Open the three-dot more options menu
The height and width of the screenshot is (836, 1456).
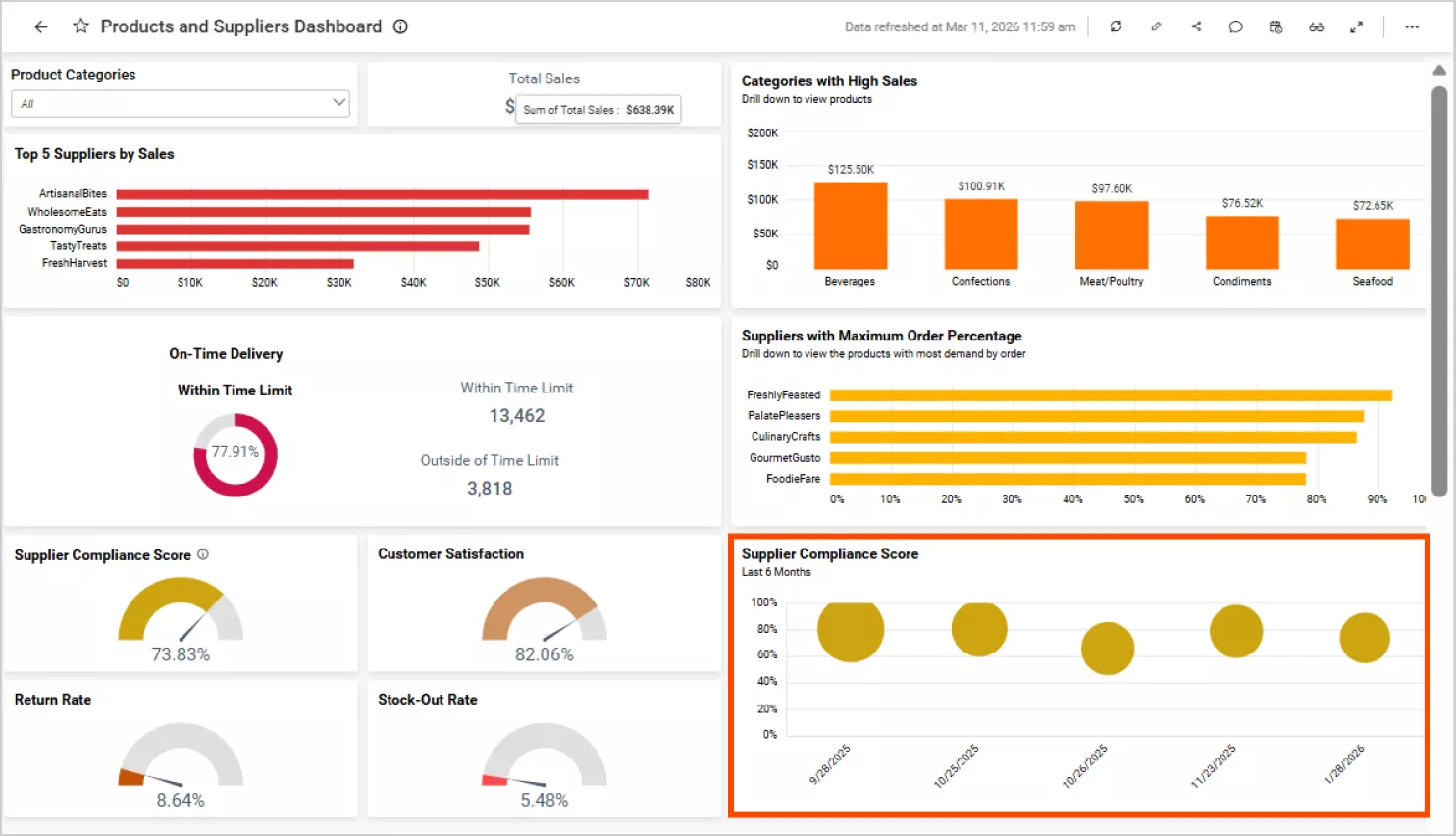coord(1412,26)
